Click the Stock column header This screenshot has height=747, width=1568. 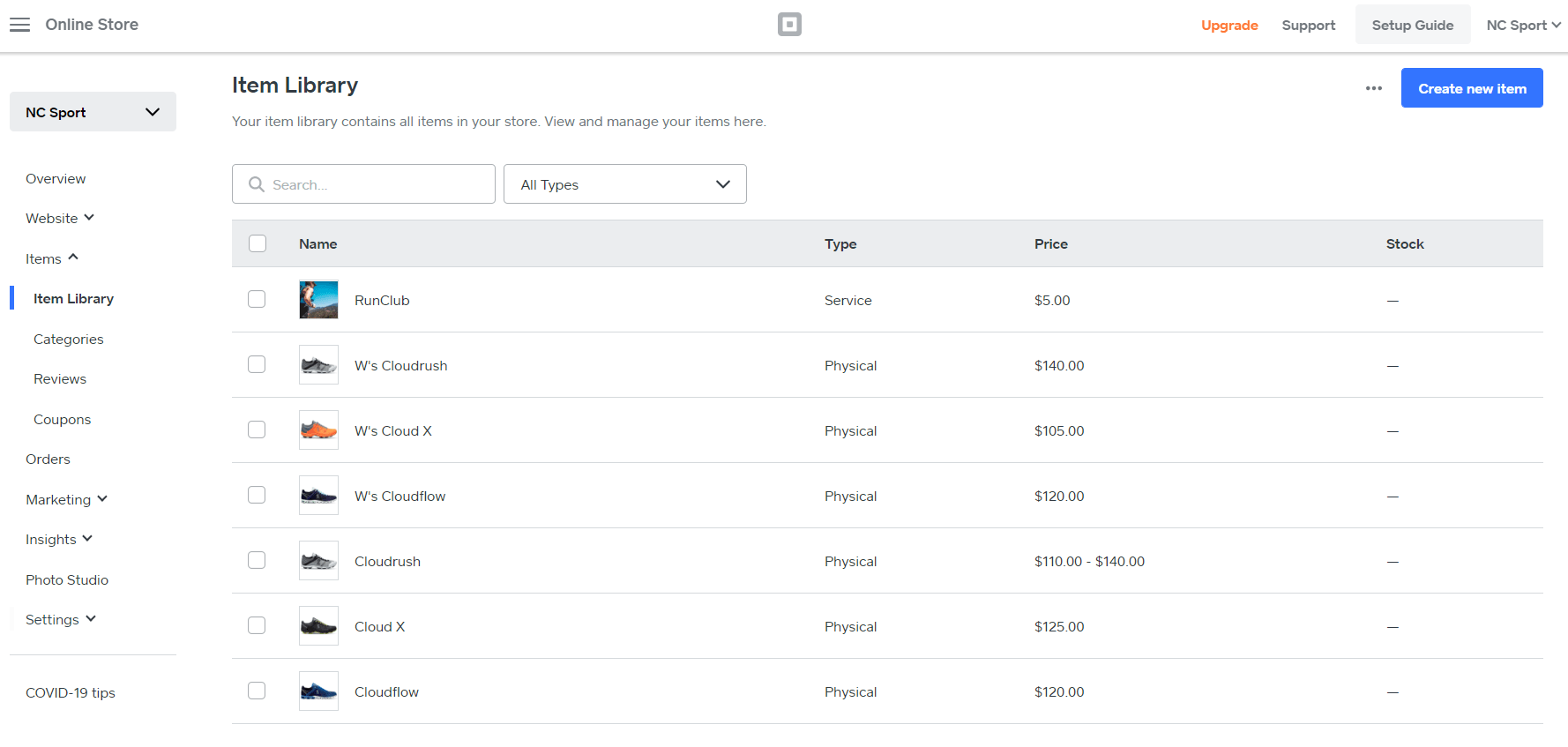pyautogui.click(x=1405, y=244)
